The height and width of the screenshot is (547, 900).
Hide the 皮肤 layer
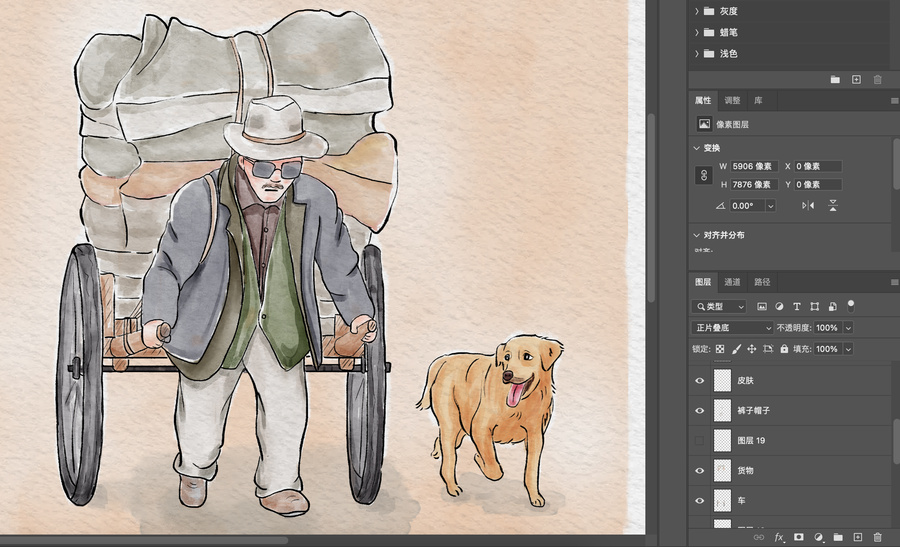click(x=699, y=381)
